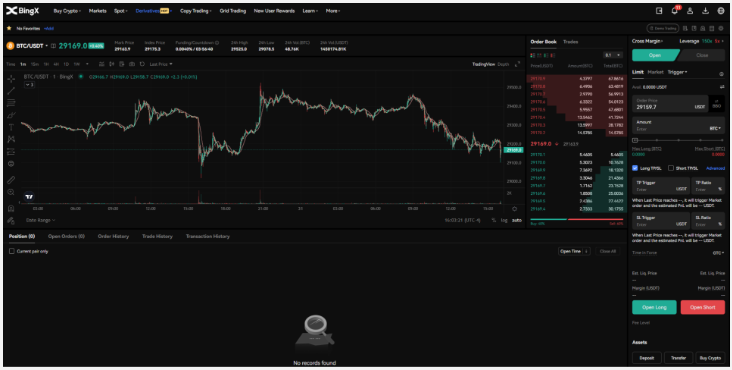Click the Open Short button
Screen dimensions: 732x370
click(703, 307)
